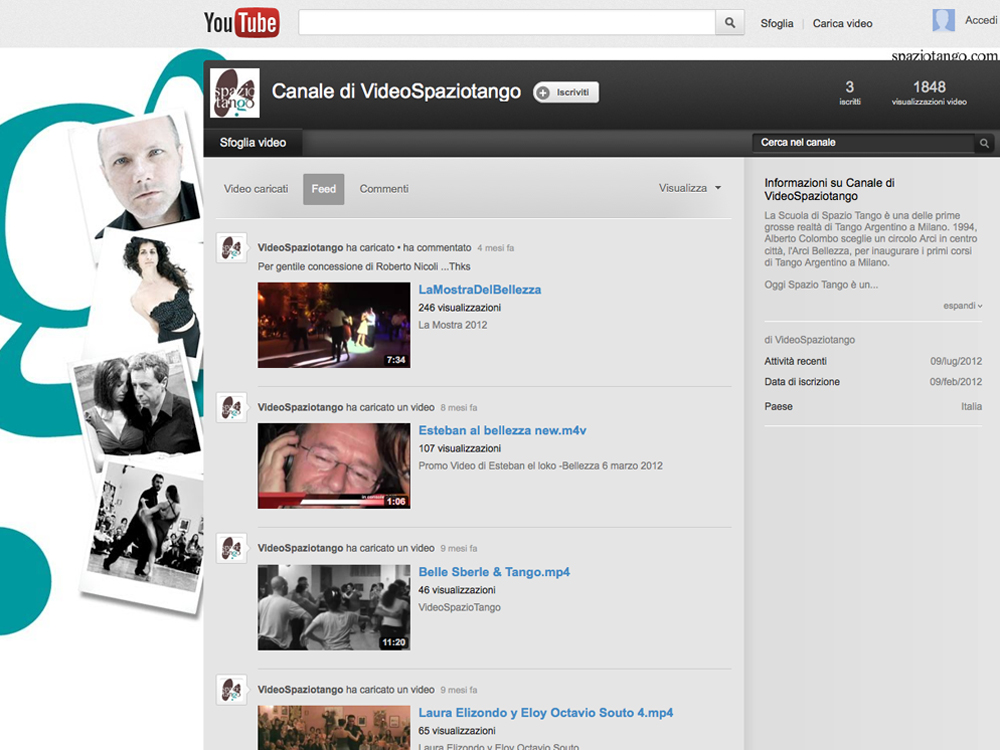Open the Spazio Tango channel logo

click(x=235, y=93)
